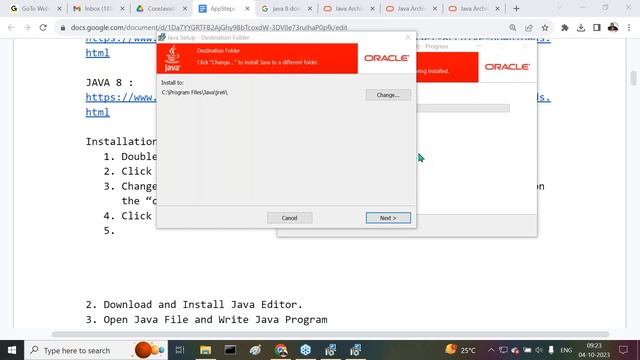Screen dimensions: 640x360
Task: Click the install path C:\Program Files\Java text
Action: tap(195, 93)
